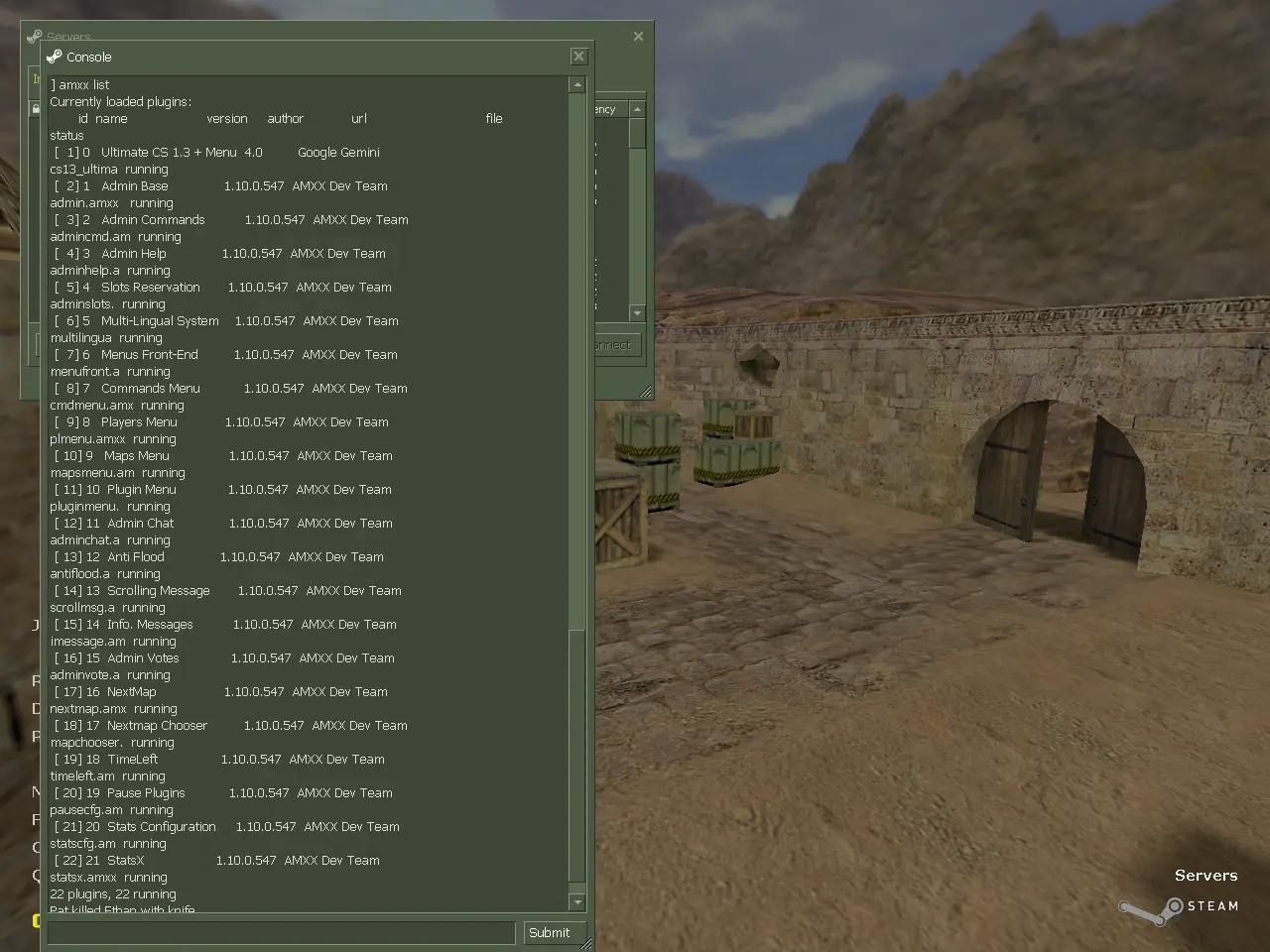Click the Console window title text

coord(88,57)
